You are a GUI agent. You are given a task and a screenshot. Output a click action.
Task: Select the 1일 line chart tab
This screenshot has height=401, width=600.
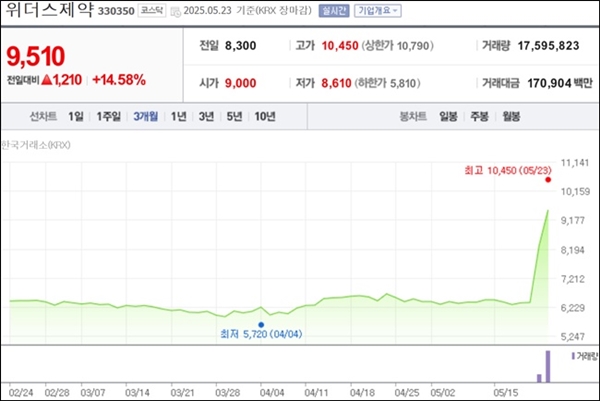[76, 116]
